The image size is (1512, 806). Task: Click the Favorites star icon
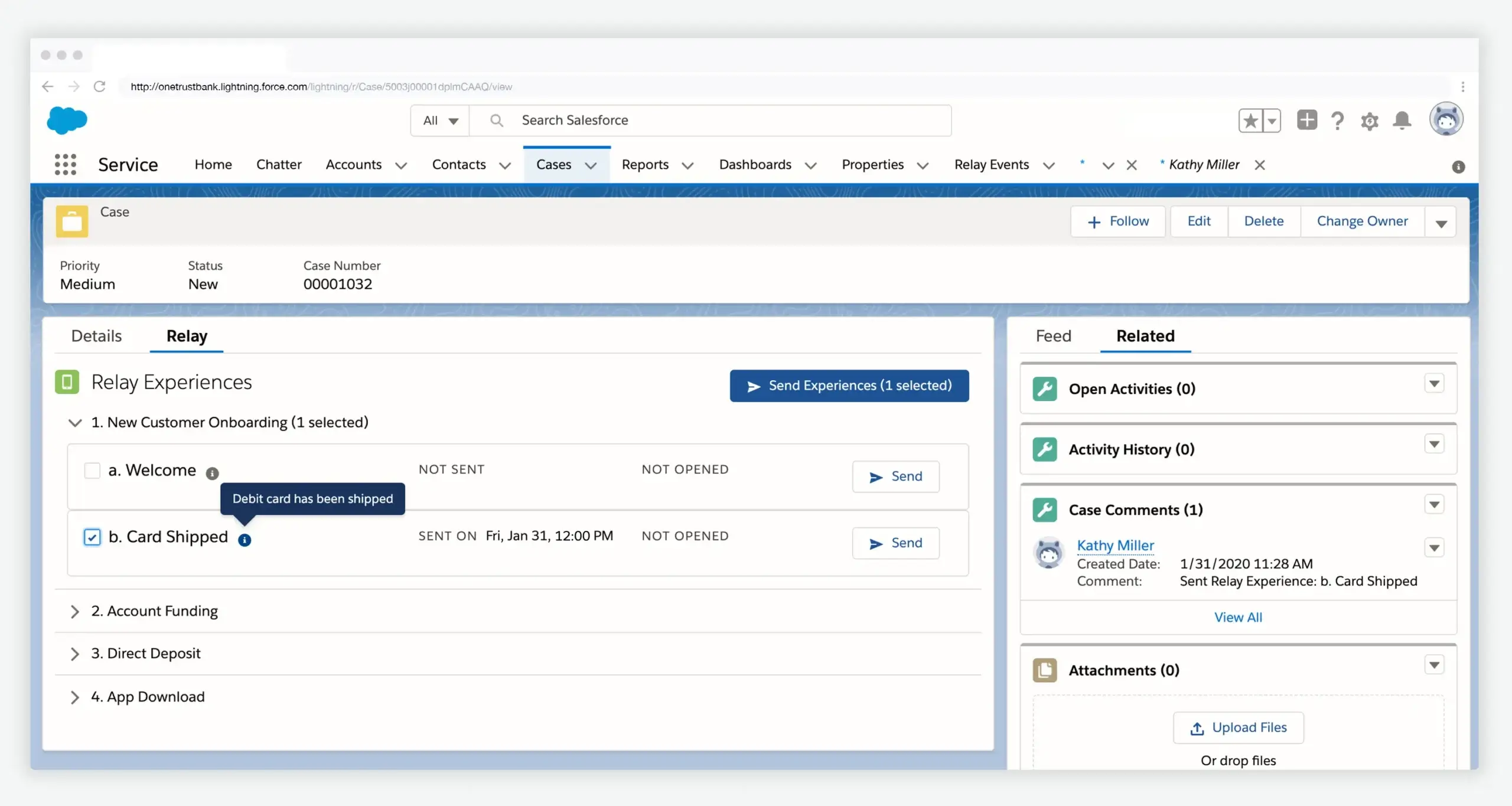1250,121
